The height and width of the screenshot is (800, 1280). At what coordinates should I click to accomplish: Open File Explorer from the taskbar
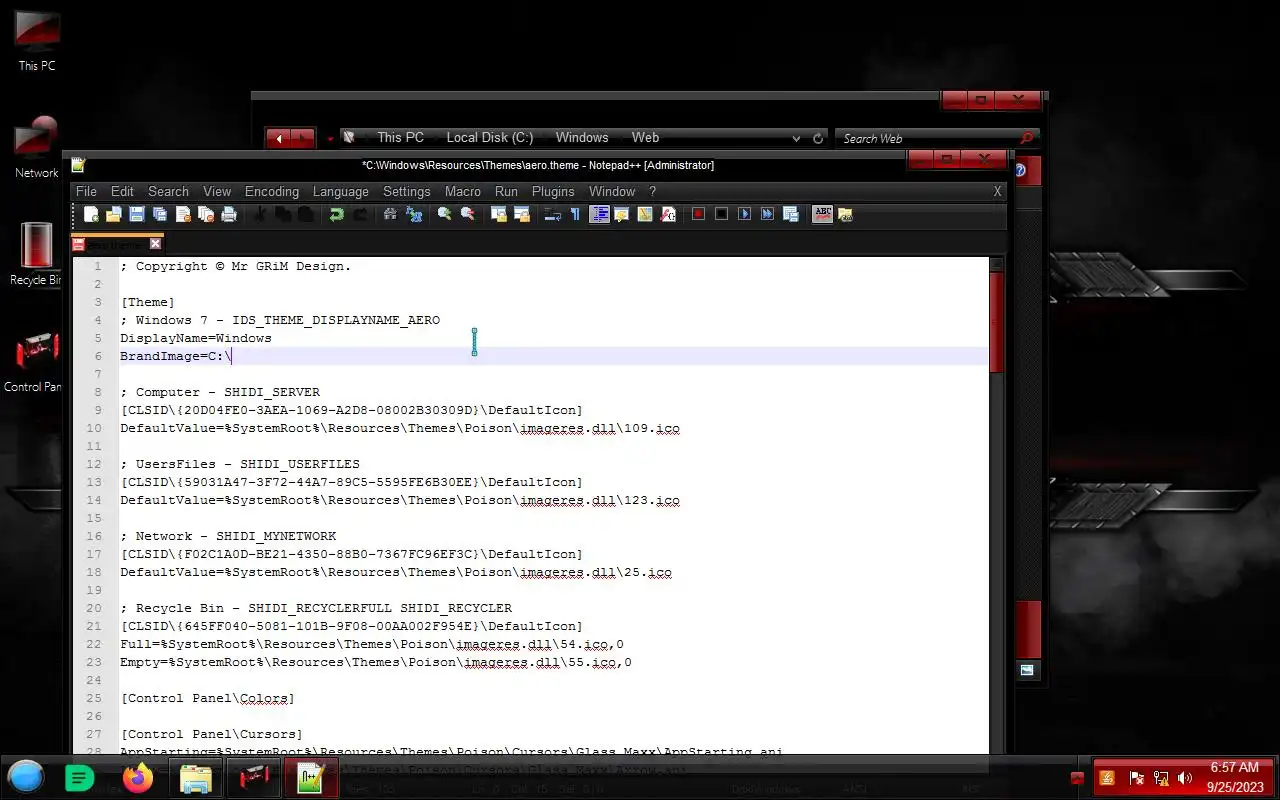click(196, 777)
